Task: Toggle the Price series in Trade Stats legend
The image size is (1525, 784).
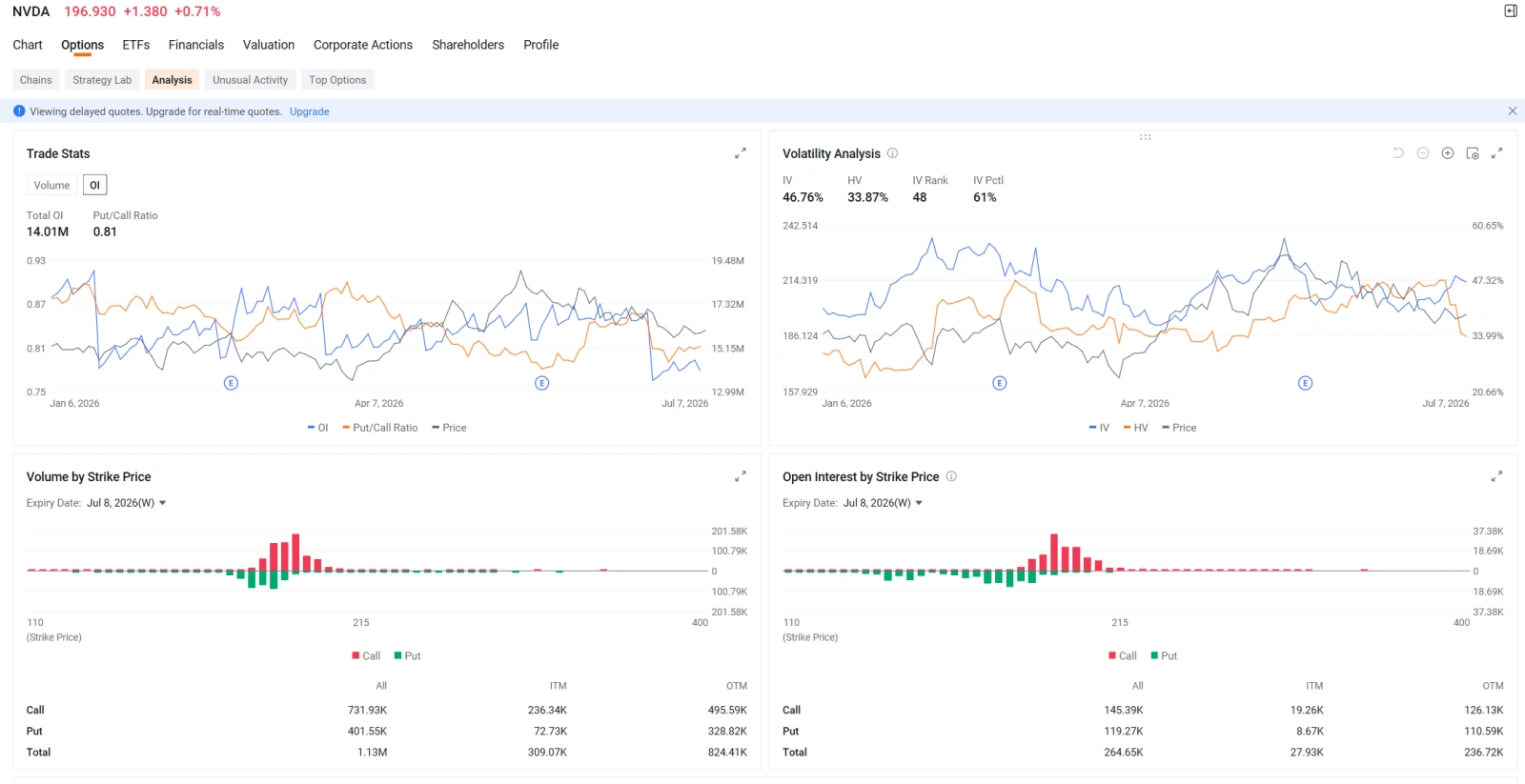Action: 449,428
